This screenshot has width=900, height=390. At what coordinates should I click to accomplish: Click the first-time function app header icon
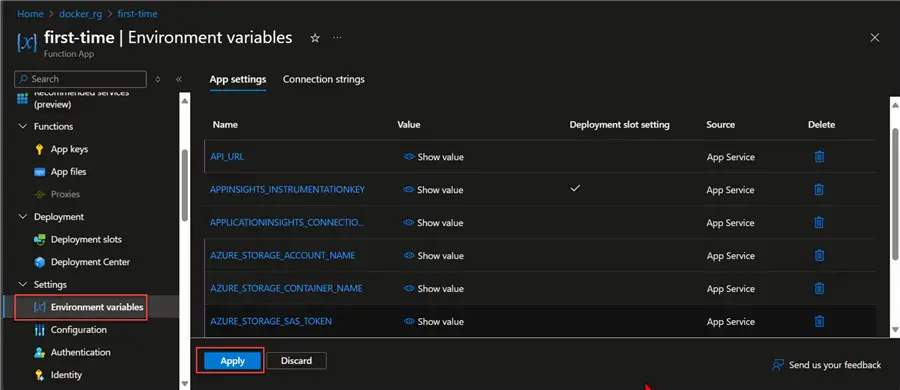(27, 43)
